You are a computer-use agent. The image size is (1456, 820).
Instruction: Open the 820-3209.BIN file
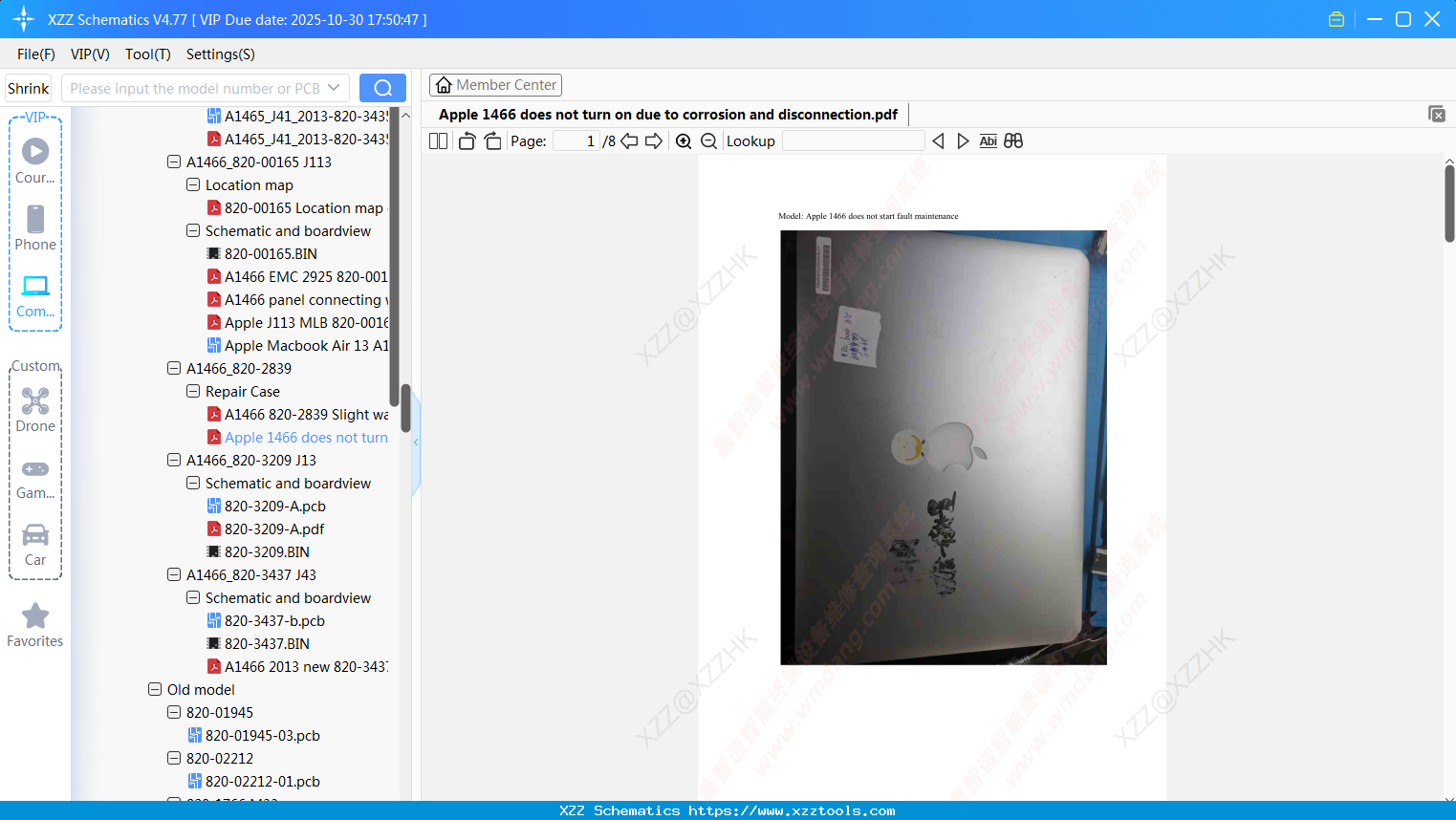pyautogui.click(x=259, y=552)
